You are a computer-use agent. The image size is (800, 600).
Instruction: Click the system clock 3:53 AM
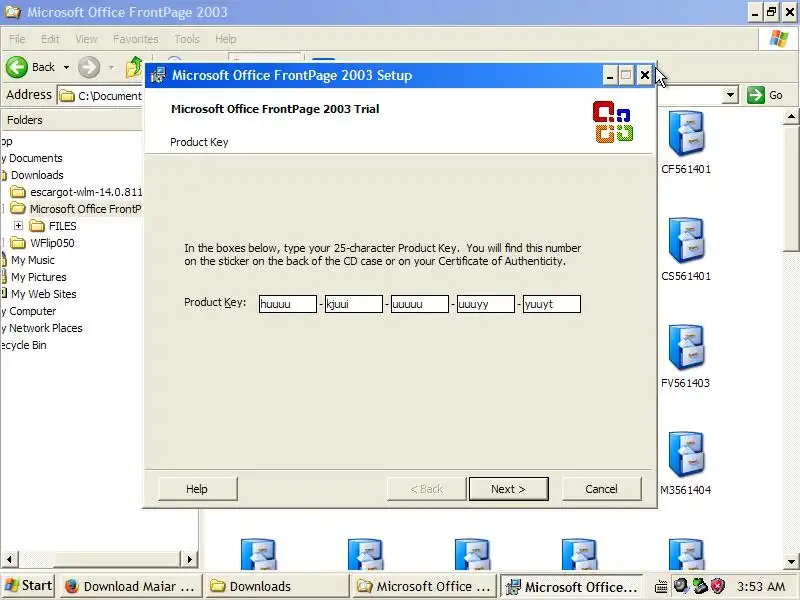click(x=761, y=586)
